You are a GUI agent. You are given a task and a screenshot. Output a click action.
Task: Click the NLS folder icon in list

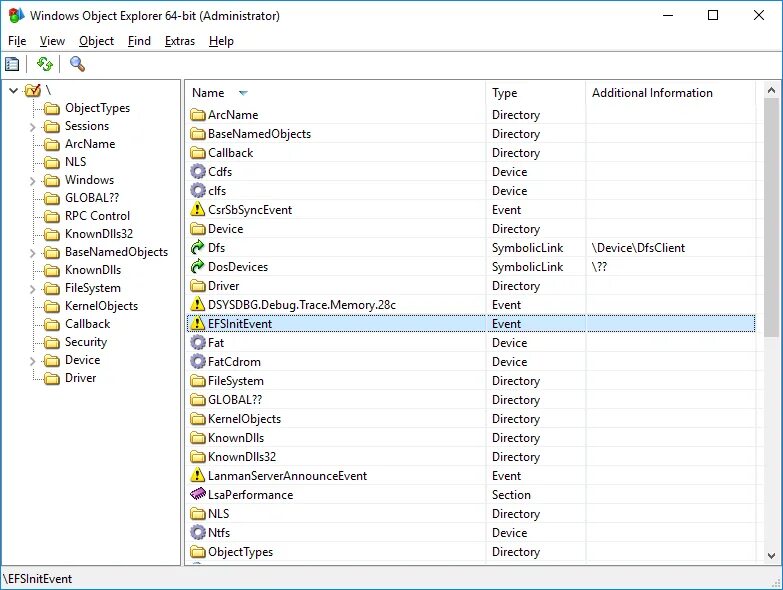point(198,514)
